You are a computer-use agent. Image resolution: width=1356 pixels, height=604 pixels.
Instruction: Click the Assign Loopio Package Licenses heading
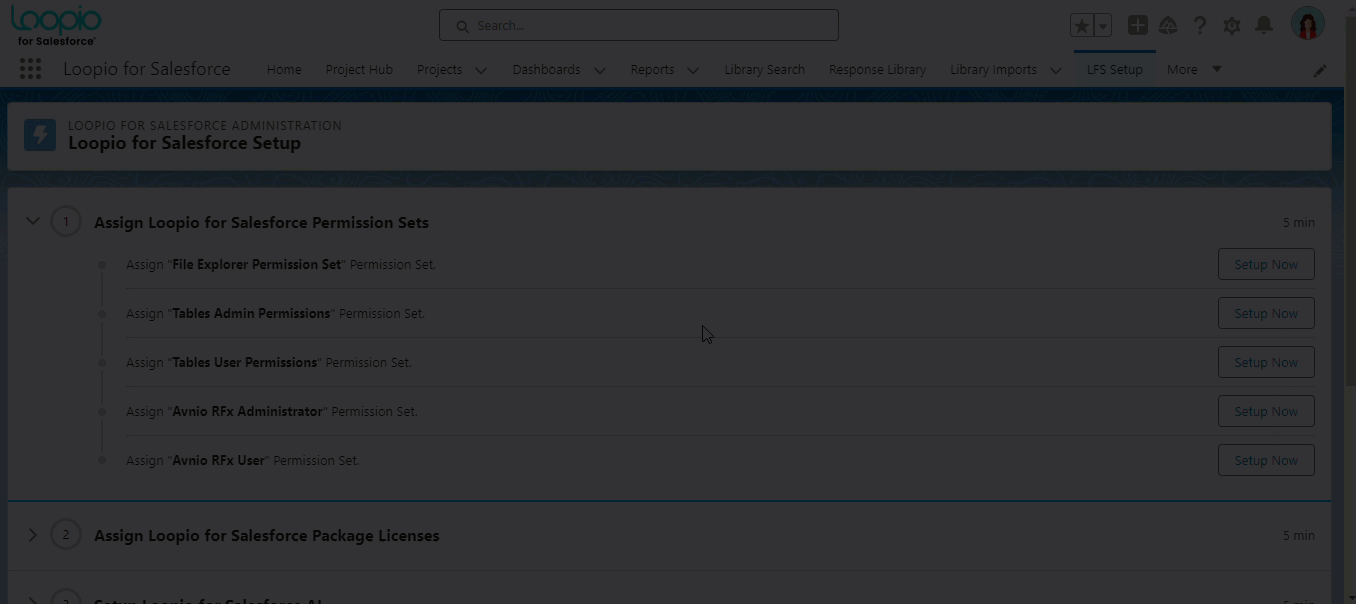pos(266,536)
